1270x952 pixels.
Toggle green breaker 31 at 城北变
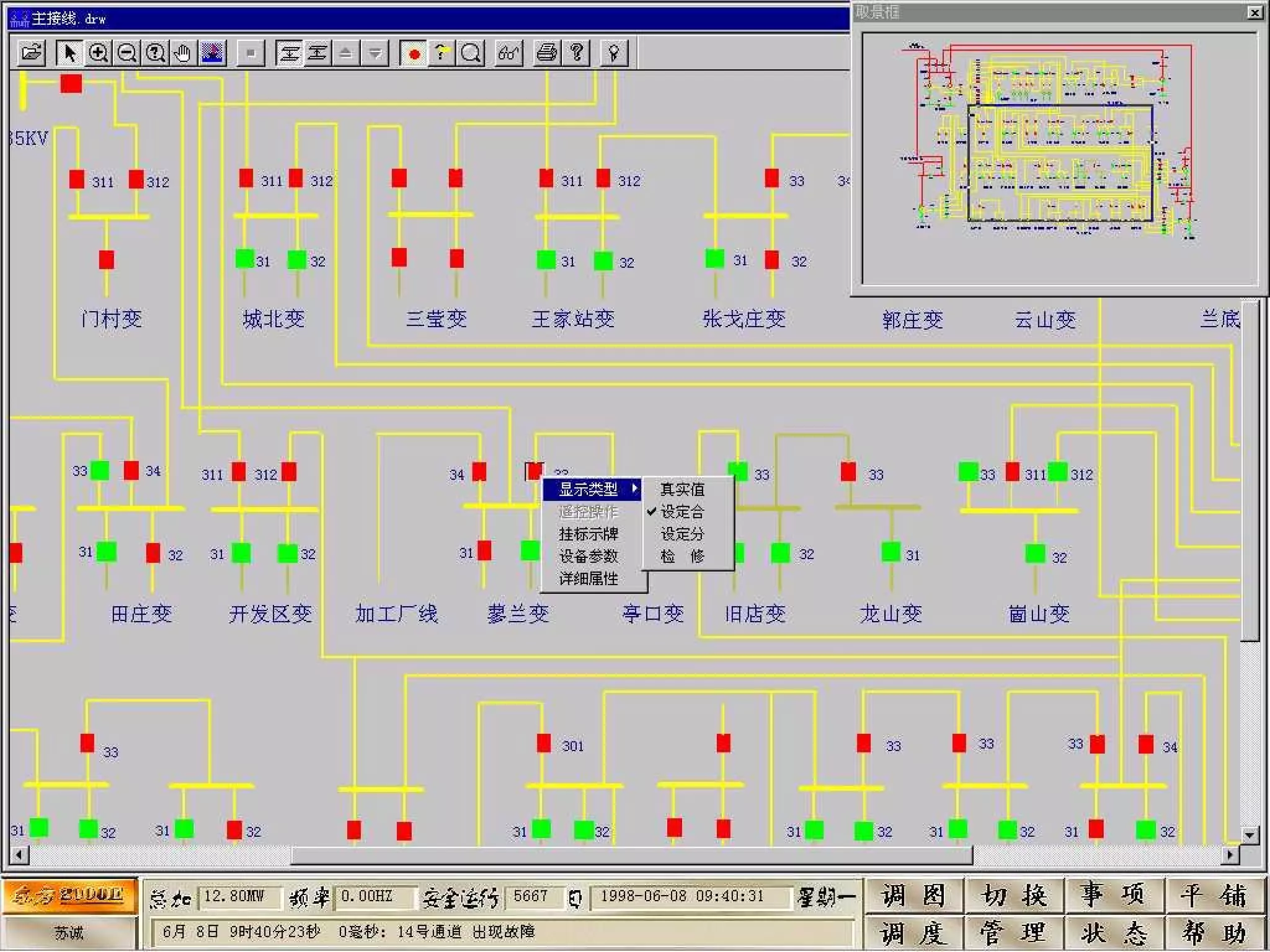click(245, 258)
